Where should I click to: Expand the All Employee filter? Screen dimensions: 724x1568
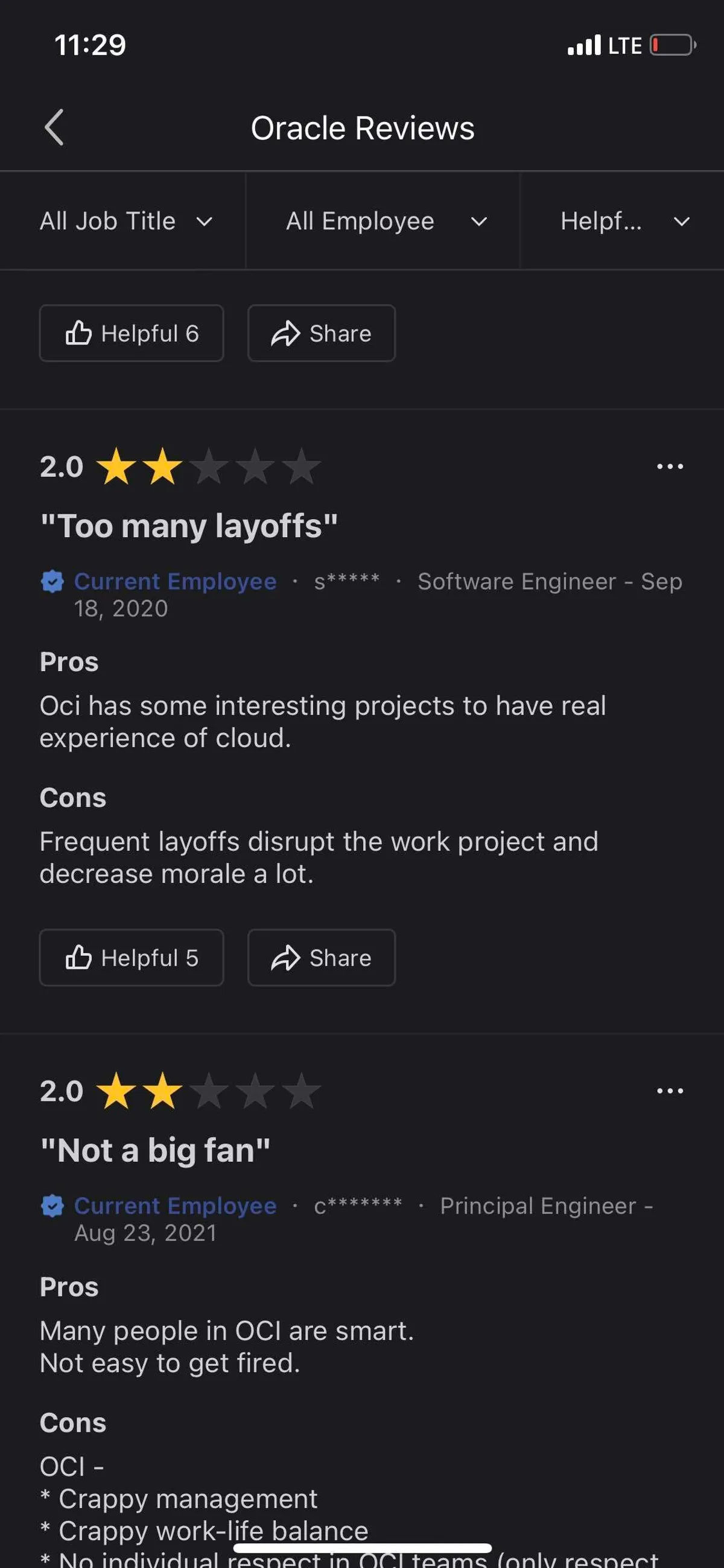tap(386, 221)
